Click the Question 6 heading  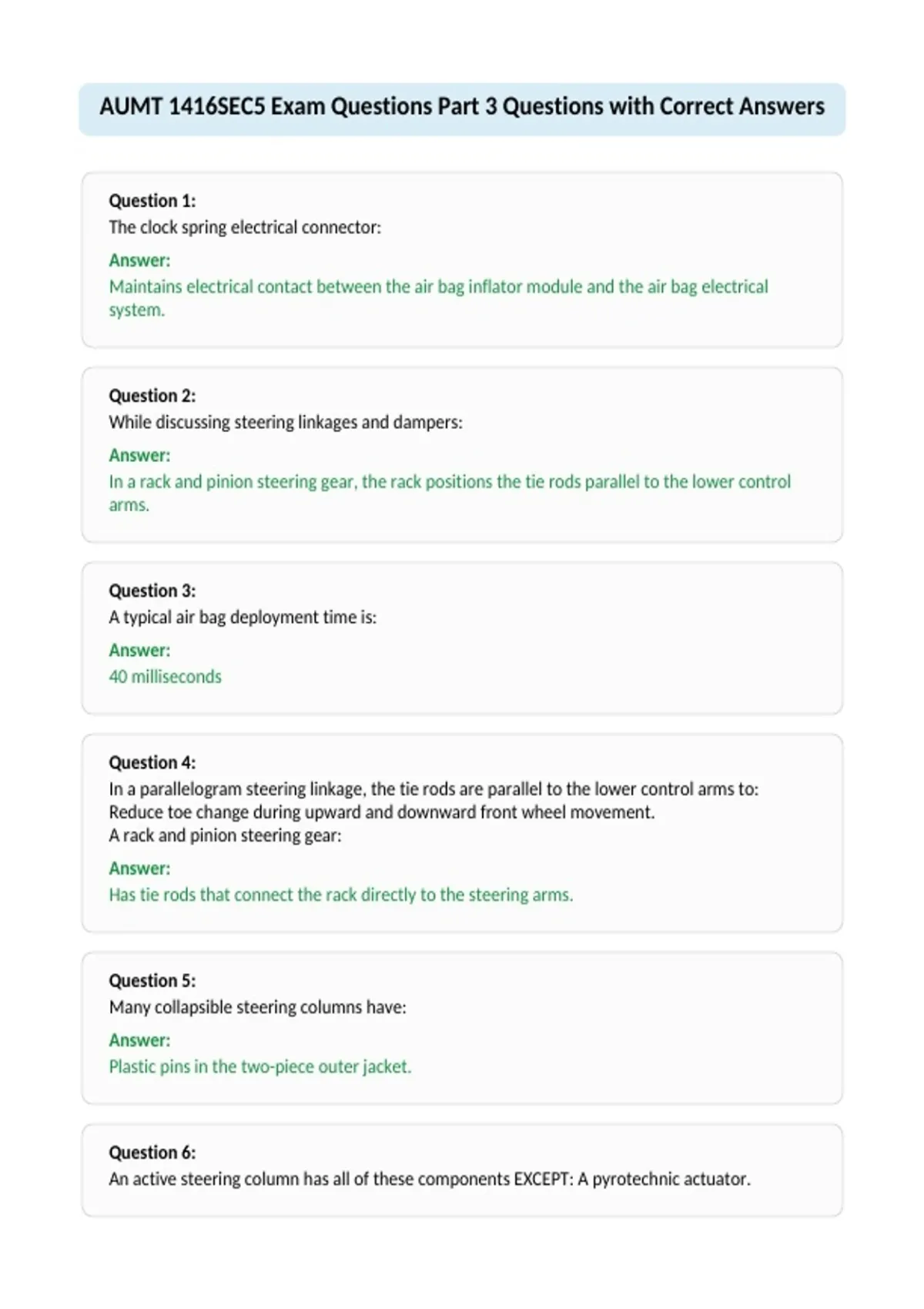point(152,1152)
